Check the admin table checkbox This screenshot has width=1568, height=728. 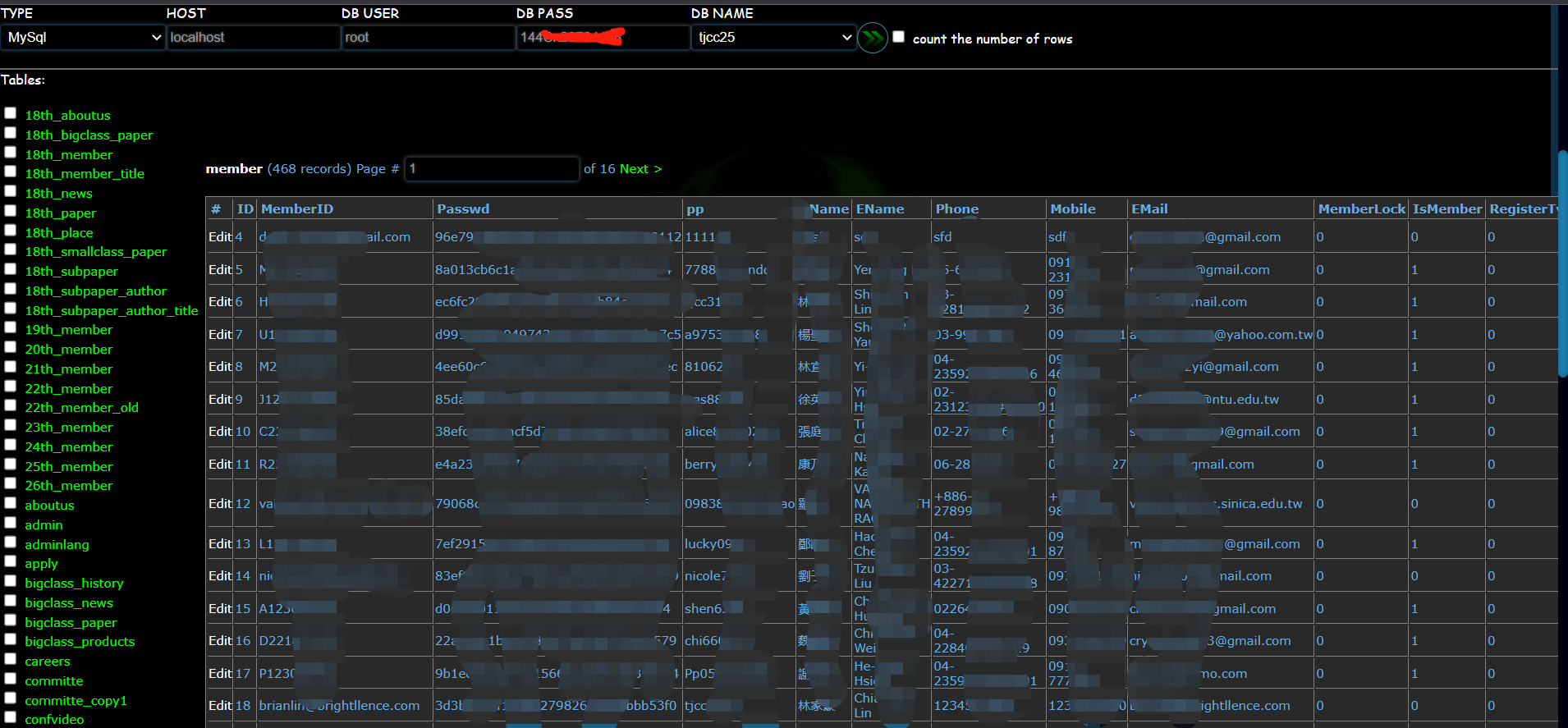[x=11, y=523]
